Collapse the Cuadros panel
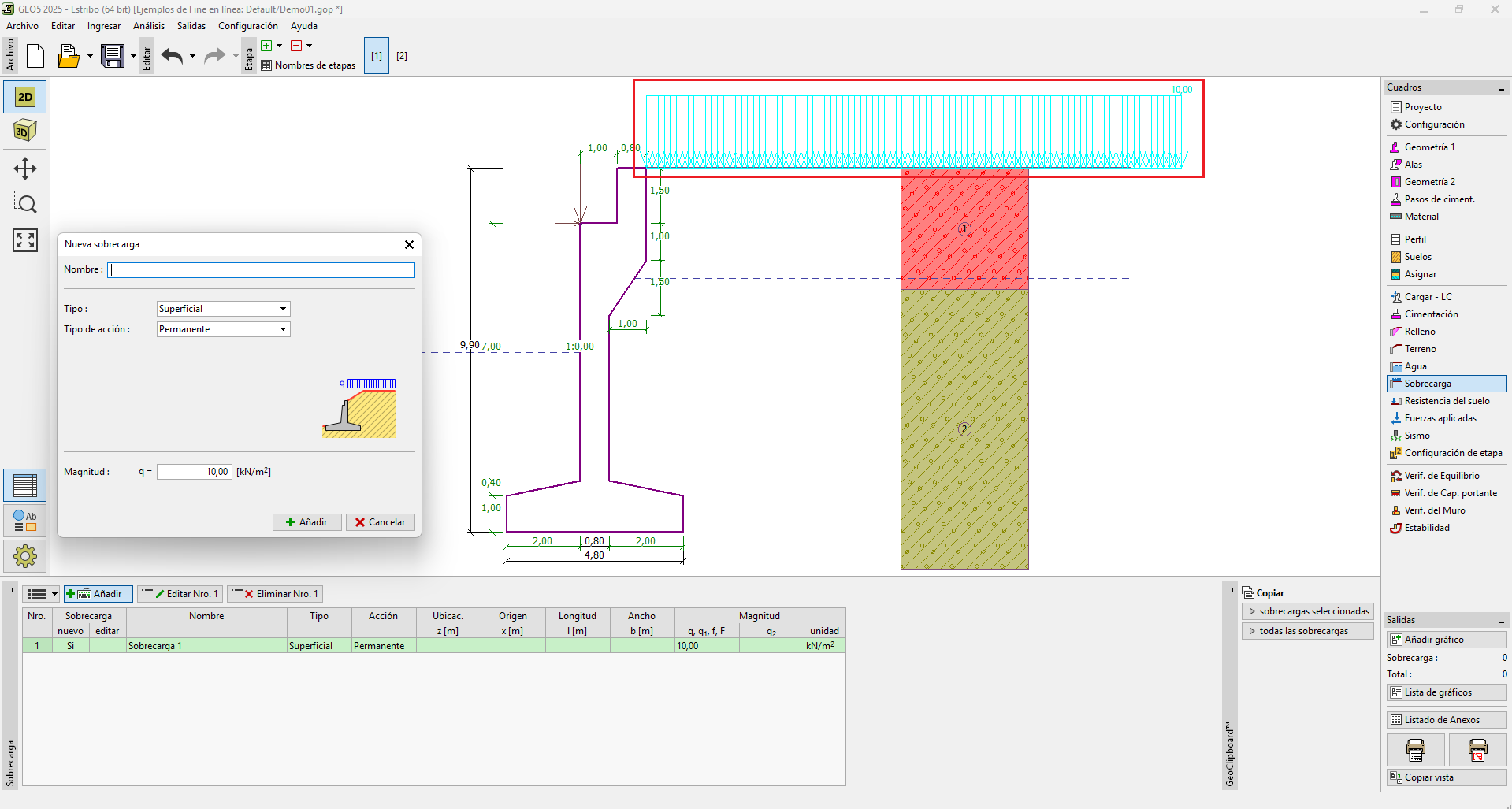 point(1502,88)
